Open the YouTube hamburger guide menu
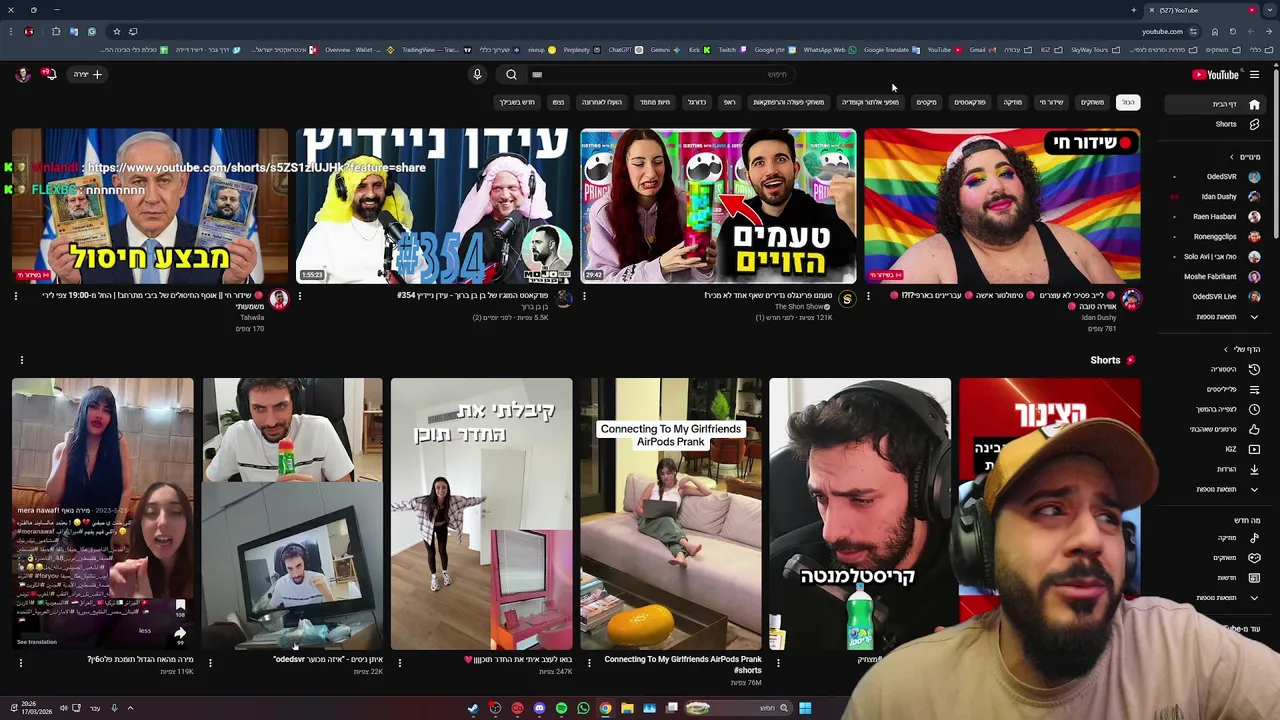This screenshot has height=720, width=1280. point(1254,75)
